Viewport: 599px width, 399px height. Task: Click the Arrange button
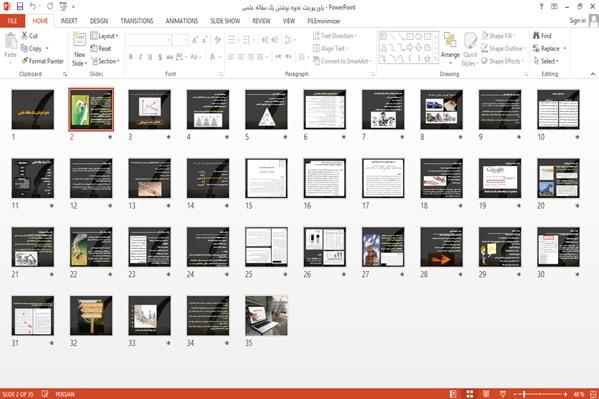tap(450, 48)
